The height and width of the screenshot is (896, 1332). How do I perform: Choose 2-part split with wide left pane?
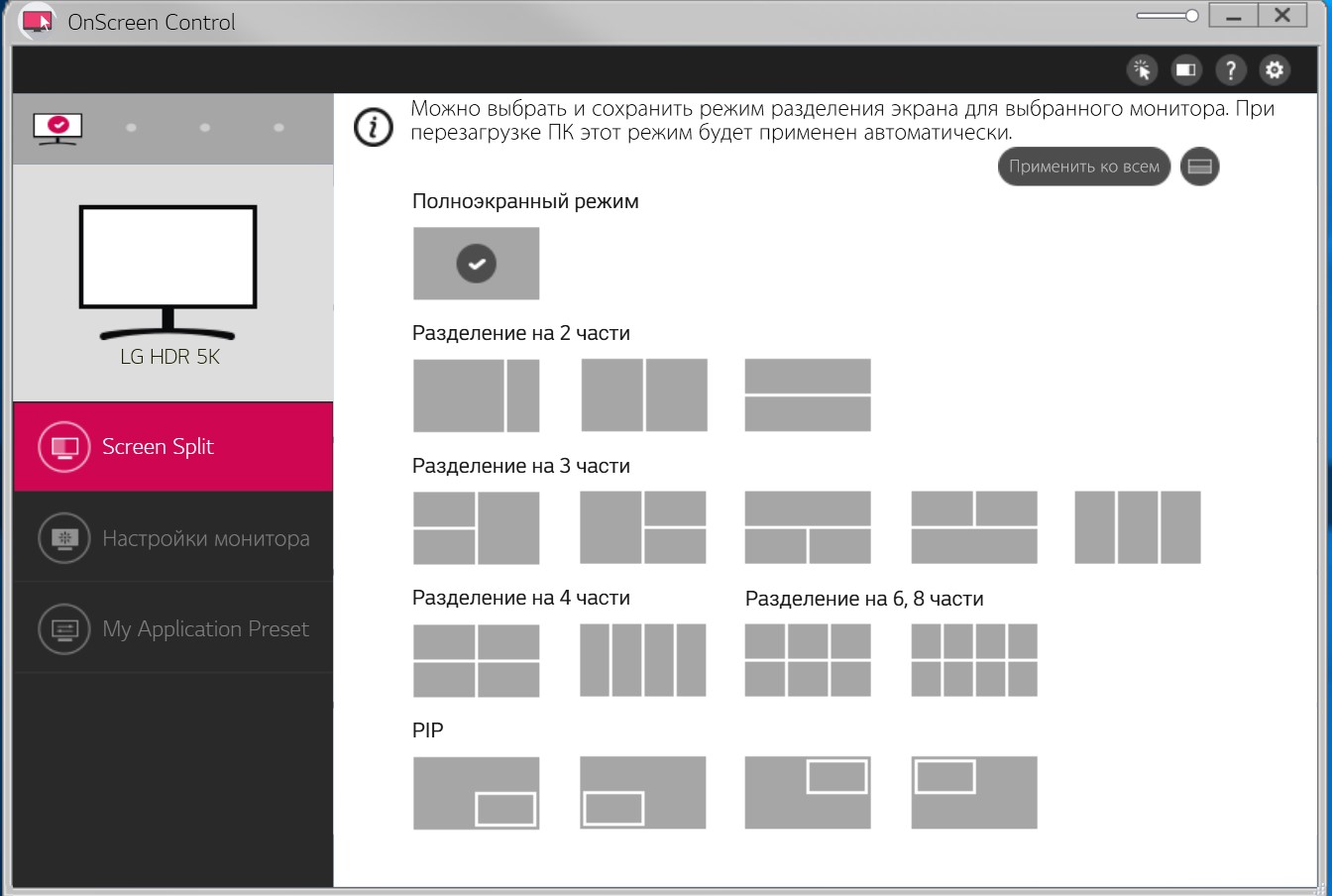point(476,395)
